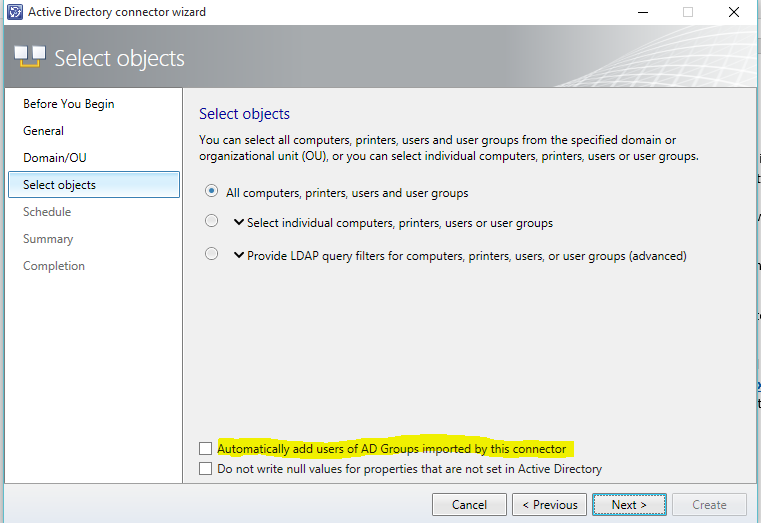Click the Active Directory connector wizard title
This screenshot has height=523, width=761.
click(117, 12)
